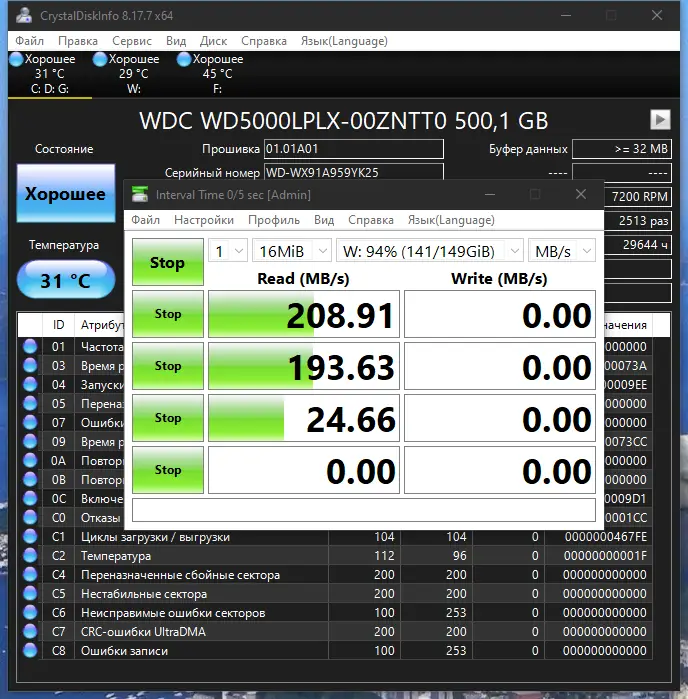Viewport: 688px width, 699px height.
Task: Click the 2513 раз power-on count field
Action: coord(638,221)
